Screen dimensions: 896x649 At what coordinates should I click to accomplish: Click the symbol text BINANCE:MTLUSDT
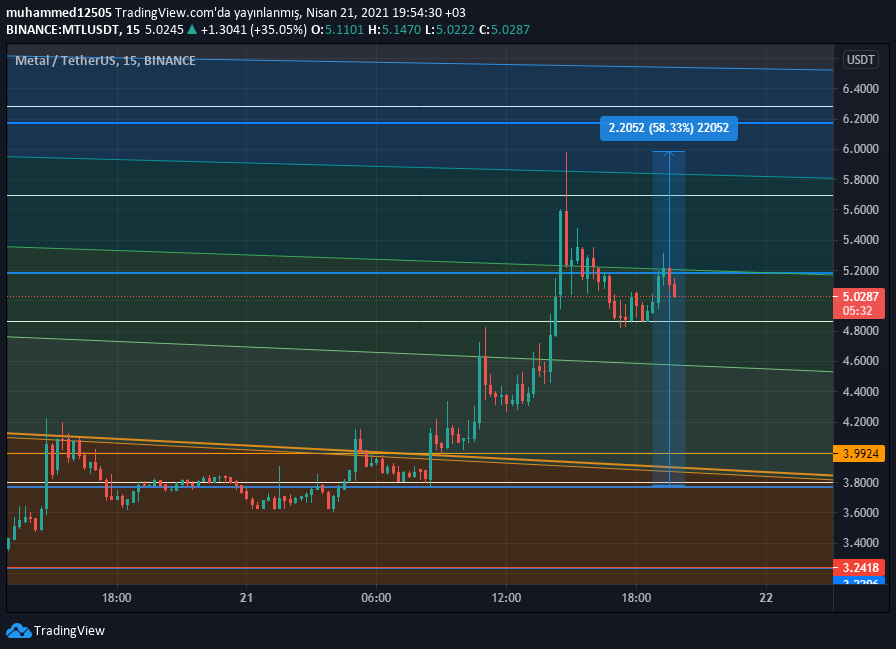[x=62, y=29]
